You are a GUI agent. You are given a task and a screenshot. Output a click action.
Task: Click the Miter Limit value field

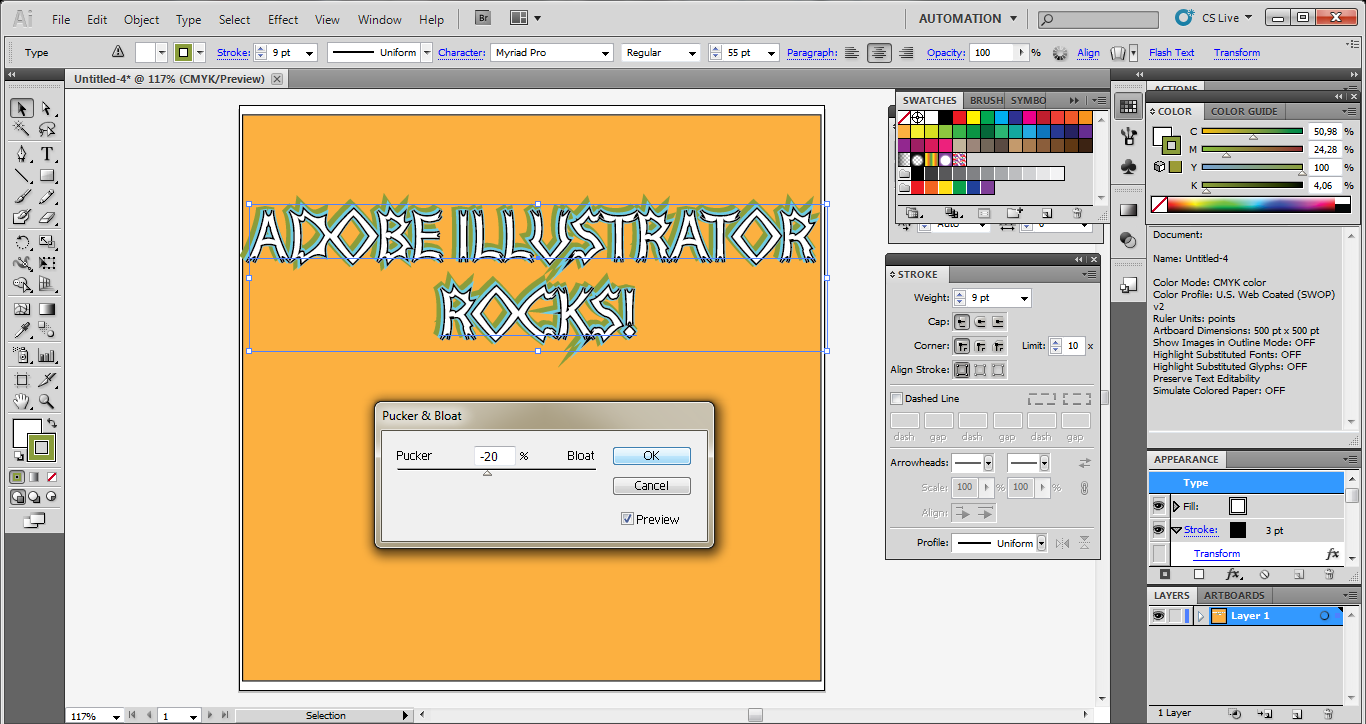[1073, 346]
